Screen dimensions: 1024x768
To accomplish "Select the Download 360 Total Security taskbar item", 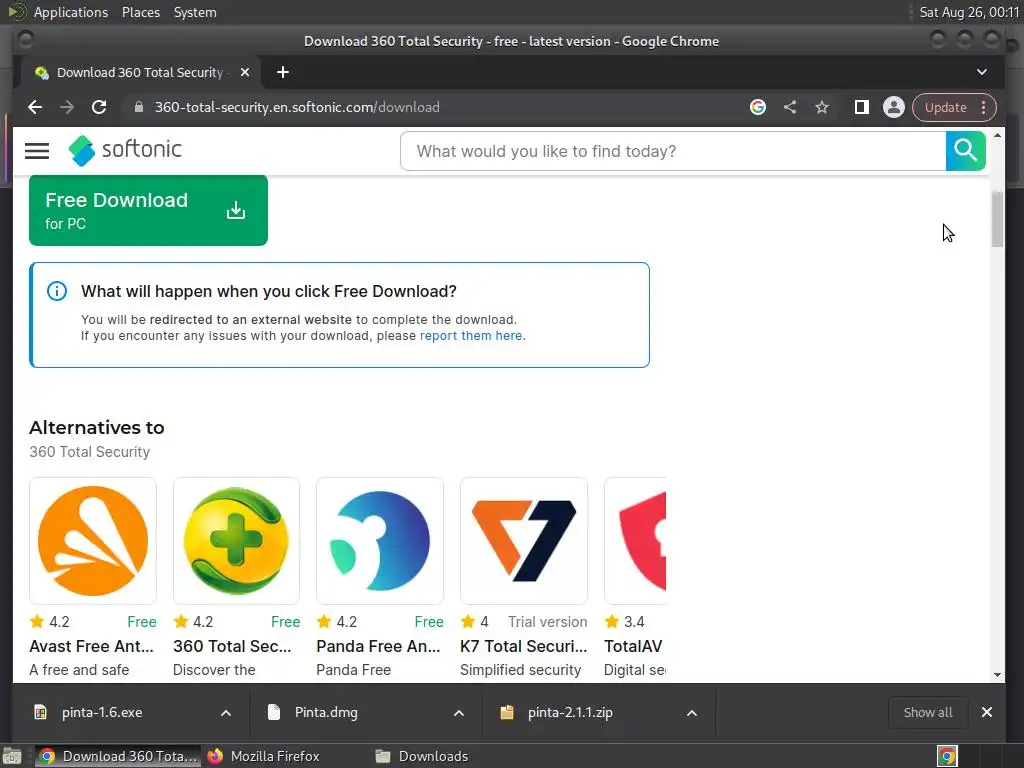I will click(x=118, y=756).
